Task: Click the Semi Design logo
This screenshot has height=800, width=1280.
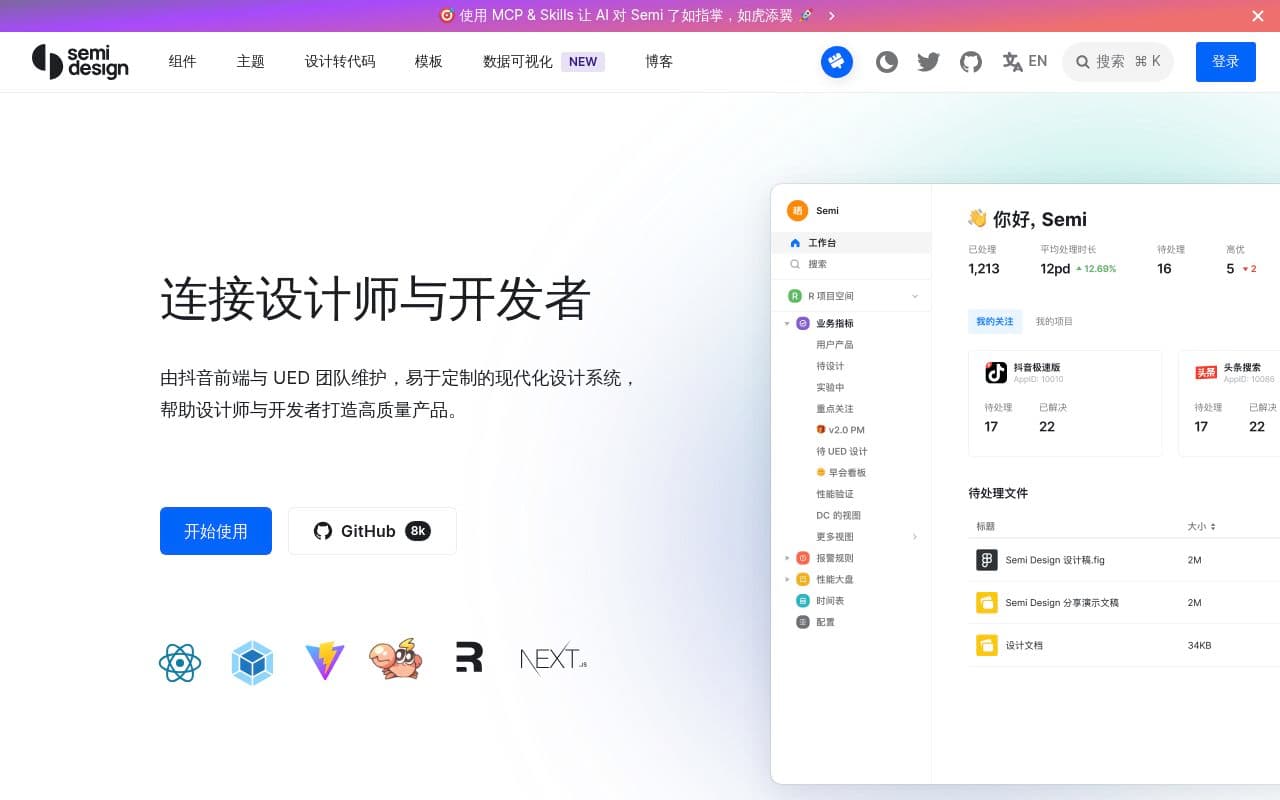Action: [80, 62]
